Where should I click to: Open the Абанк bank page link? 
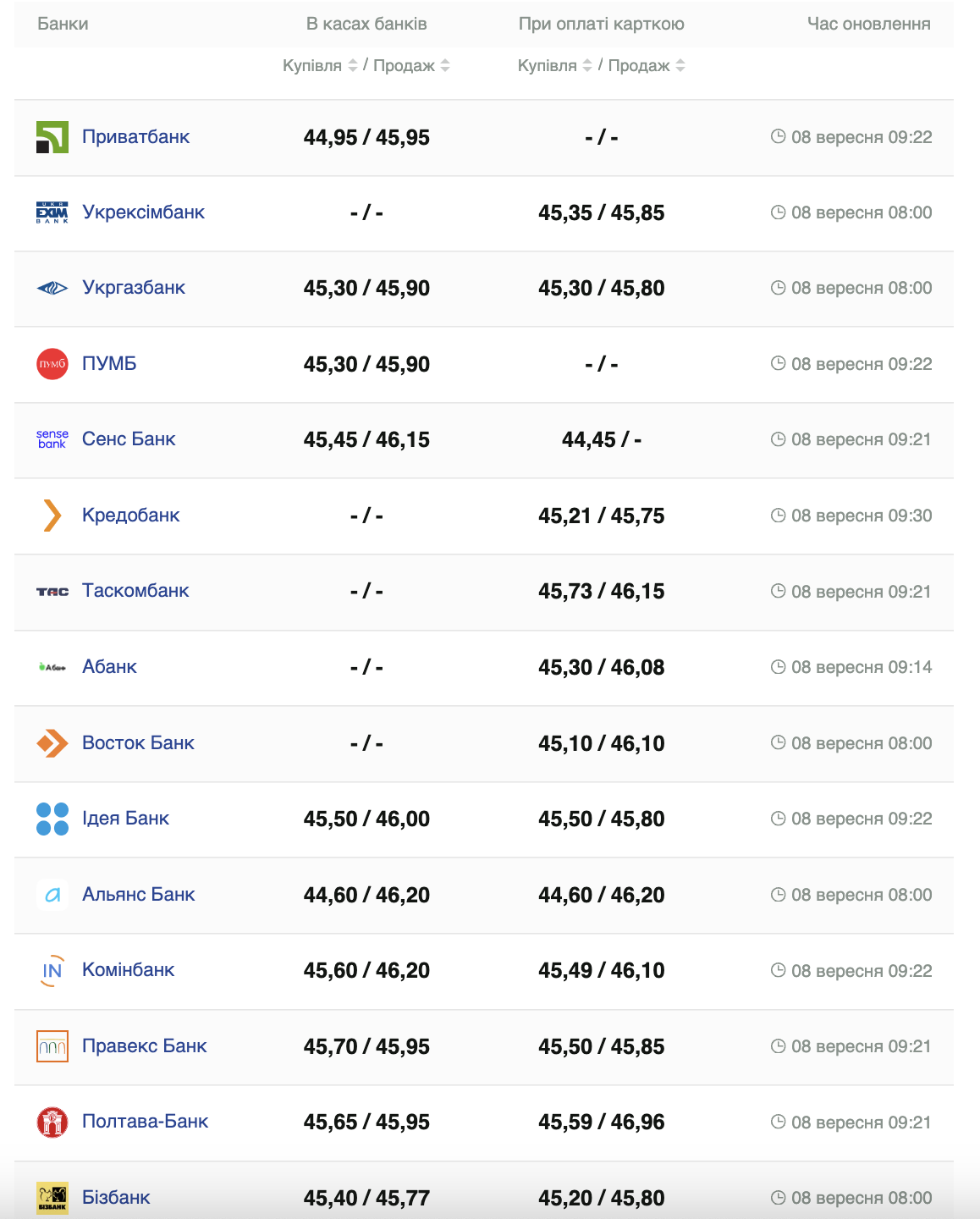click(109, 667)
